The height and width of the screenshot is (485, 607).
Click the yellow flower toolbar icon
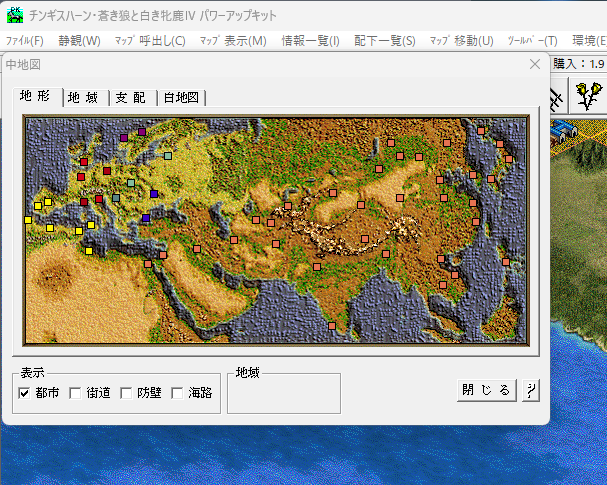[x=589, y=95]
